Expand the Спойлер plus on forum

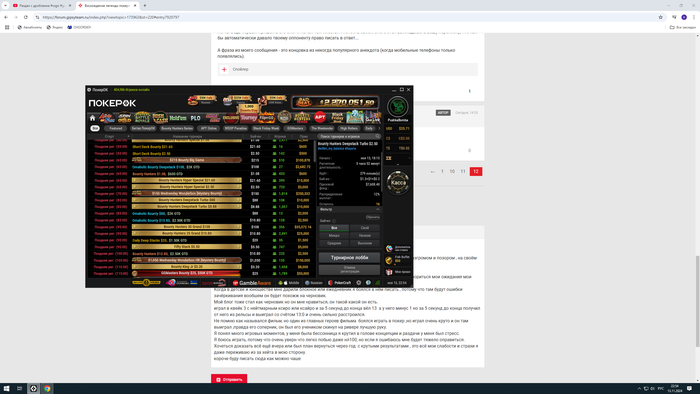pos(224,69)
